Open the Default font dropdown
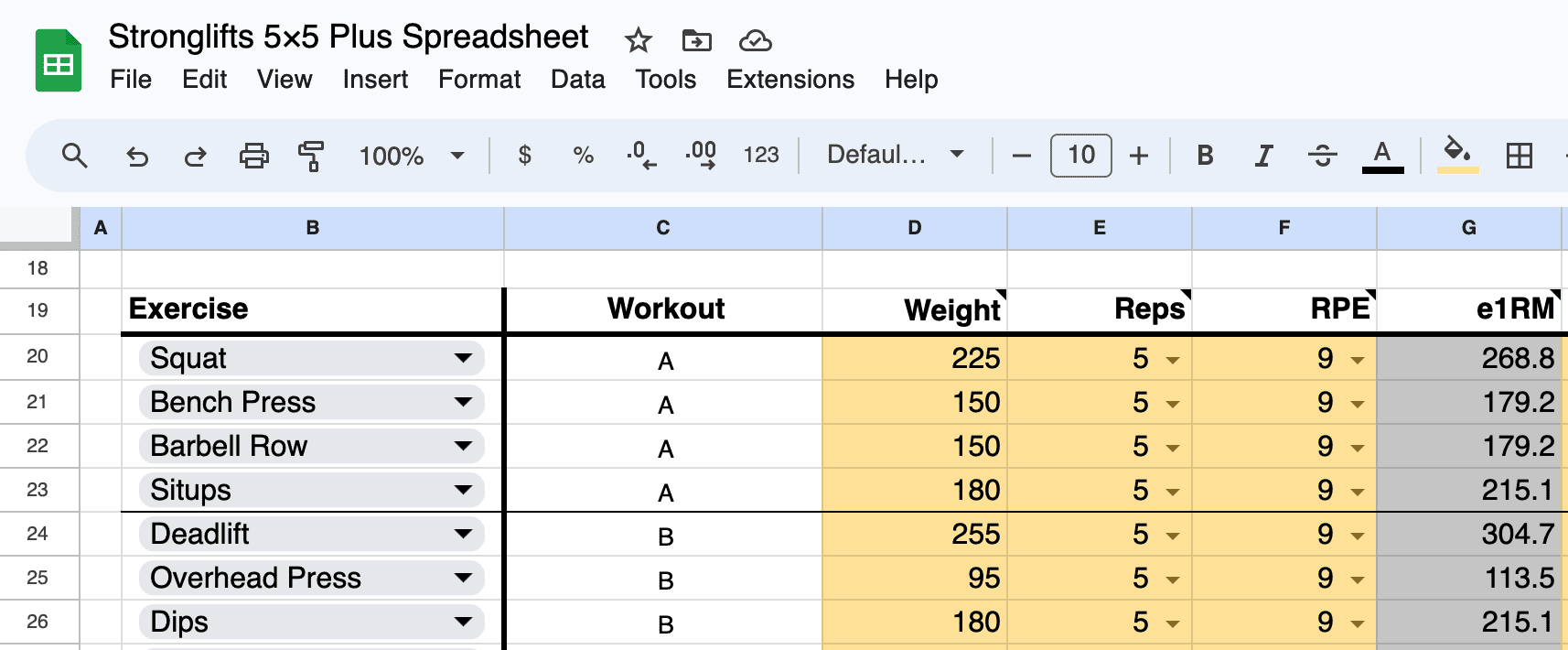Screen dimensions: 1568x650 pyautogui.click(x=896, y=155)
